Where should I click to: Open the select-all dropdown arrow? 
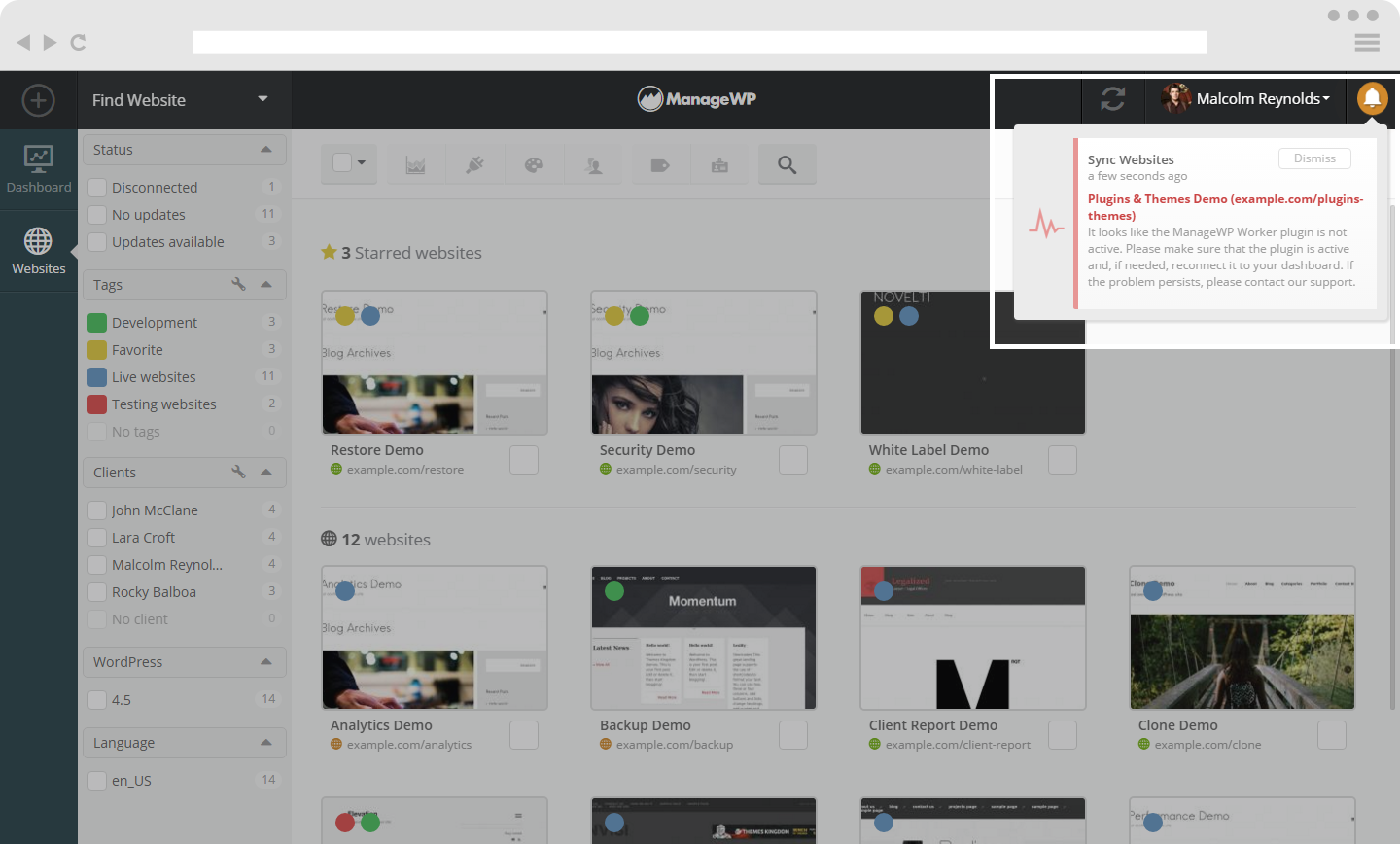coord(362,162)
